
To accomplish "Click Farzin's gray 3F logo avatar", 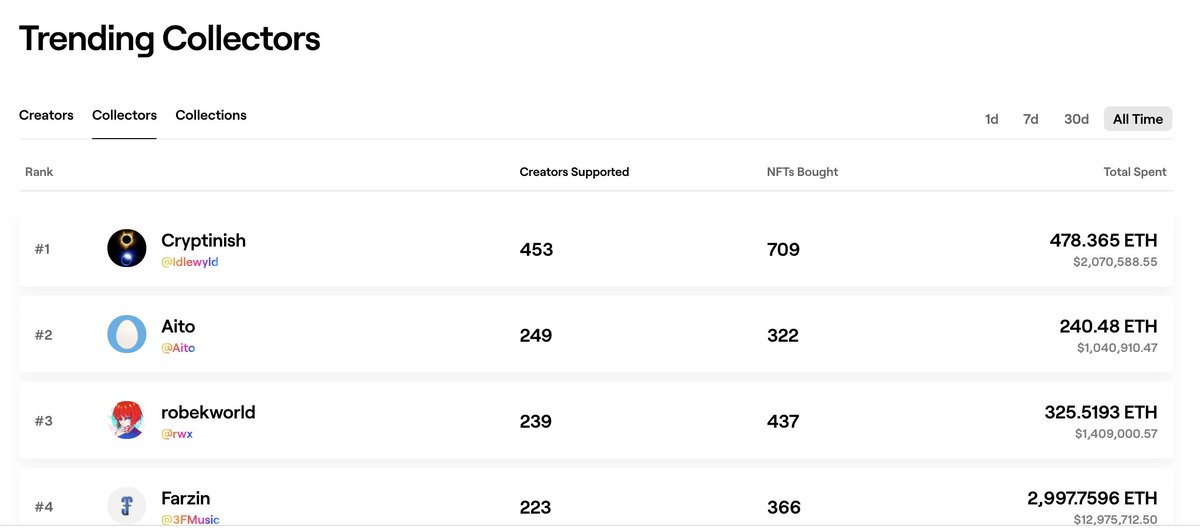I will tap(127, 506).
